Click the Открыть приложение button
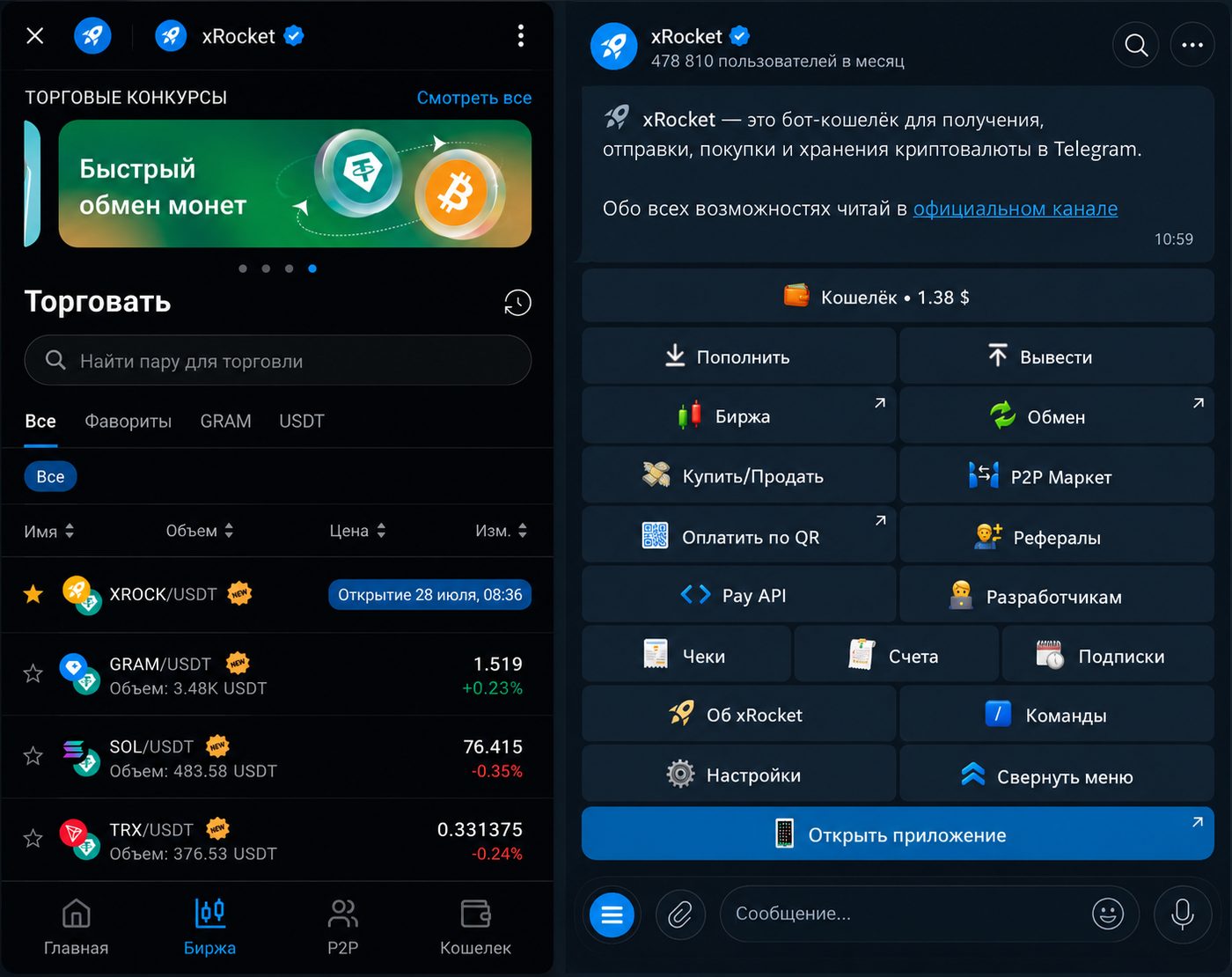The width and height of the screenshot is (1232, 977). [x=898, y=834]
